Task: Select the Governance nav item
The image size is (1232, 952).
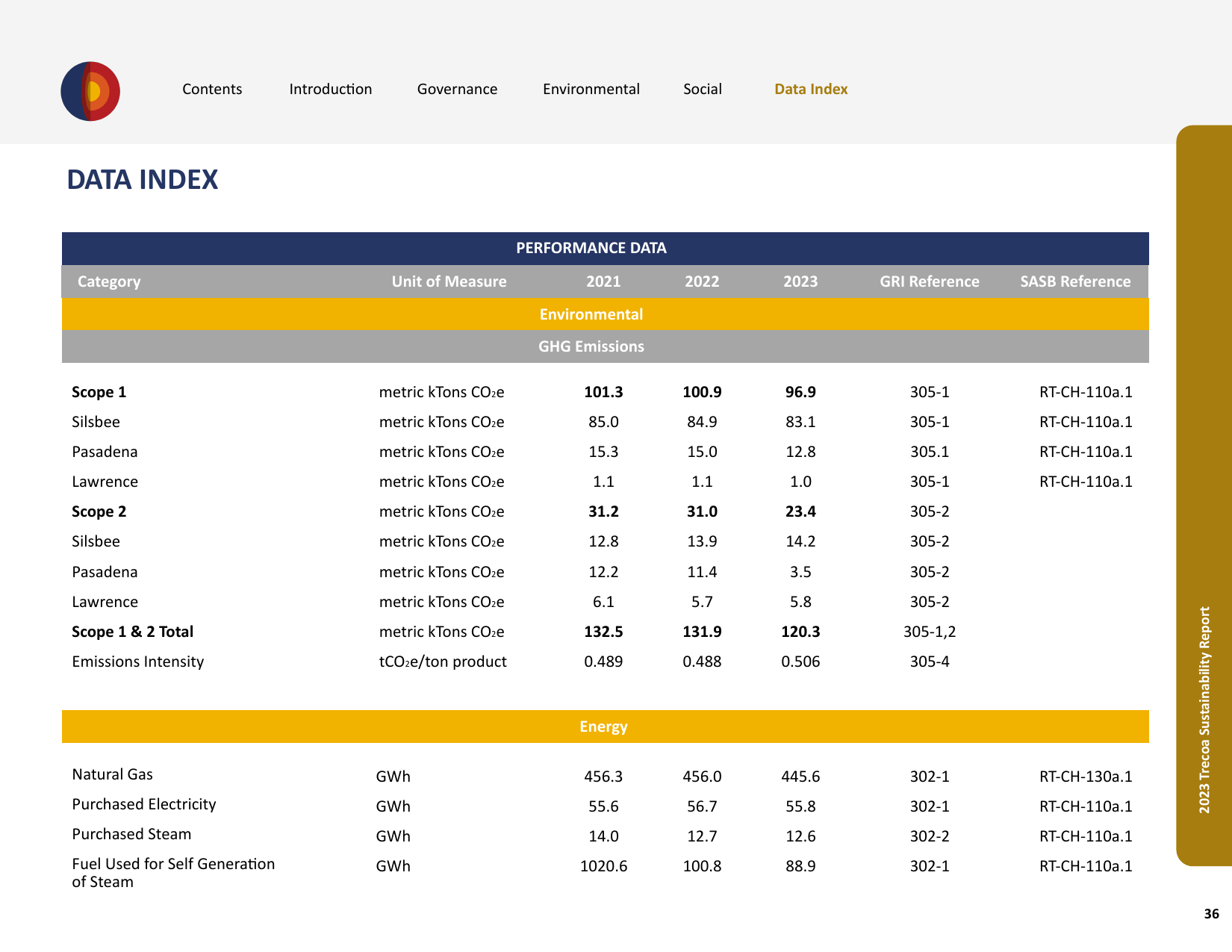Action: [457, 89]
